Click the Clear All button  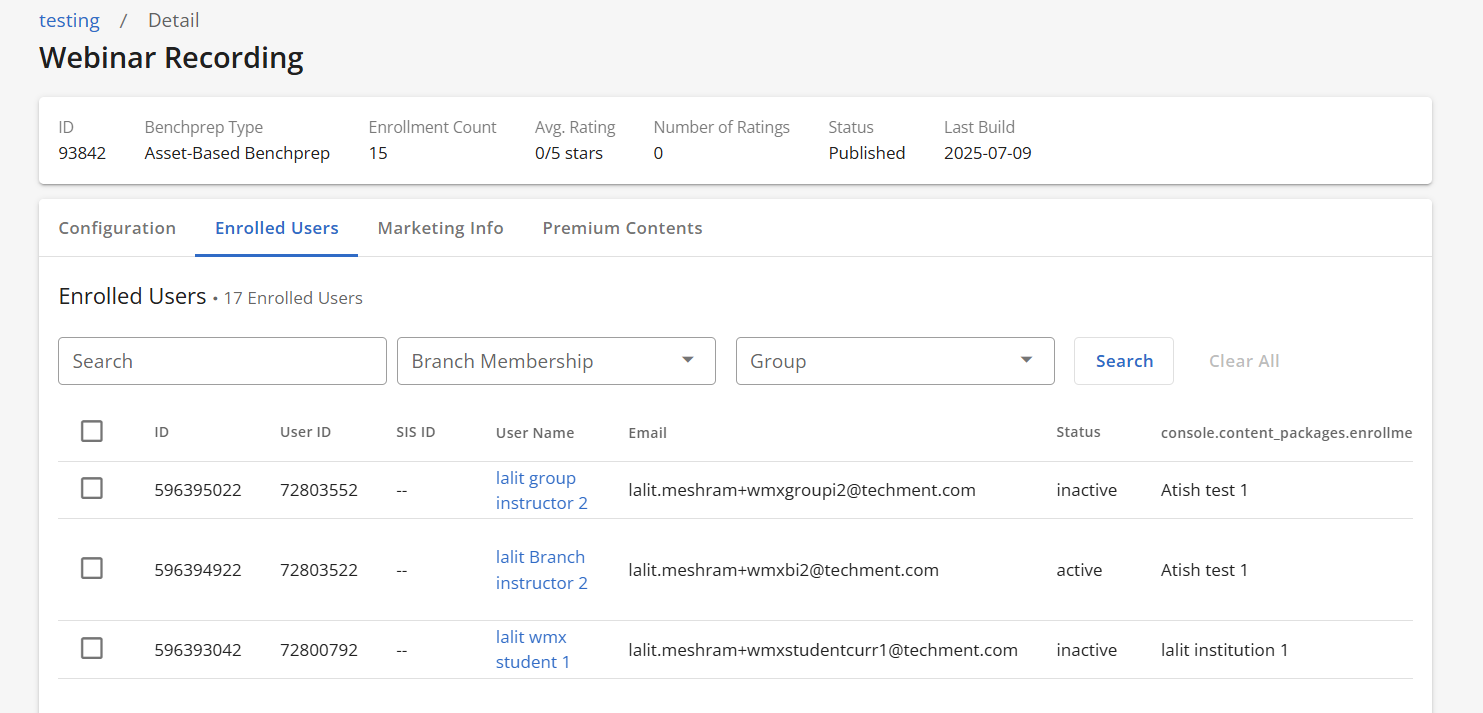(x=1244, y=361)
